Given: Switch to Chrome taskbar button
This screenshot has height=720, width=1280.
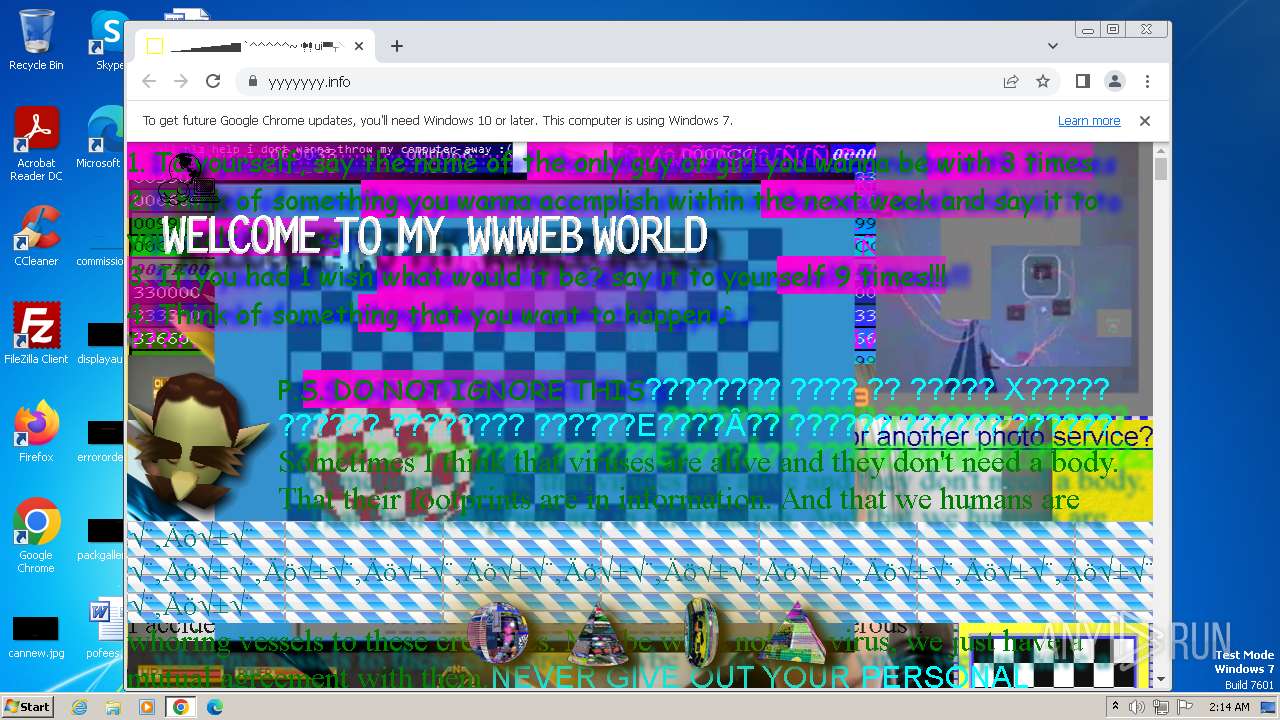Looking at the screenshot, I should pos(181,706).
